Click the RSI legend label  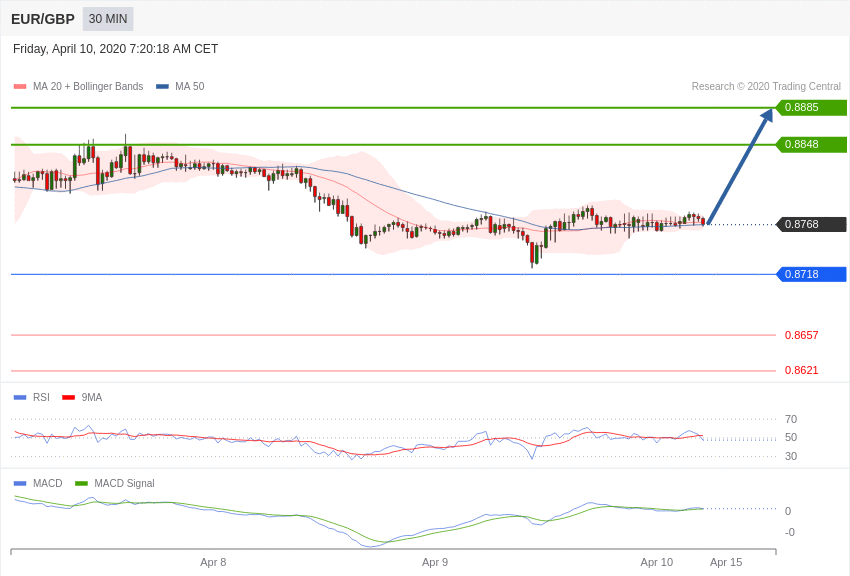point(41,397)
